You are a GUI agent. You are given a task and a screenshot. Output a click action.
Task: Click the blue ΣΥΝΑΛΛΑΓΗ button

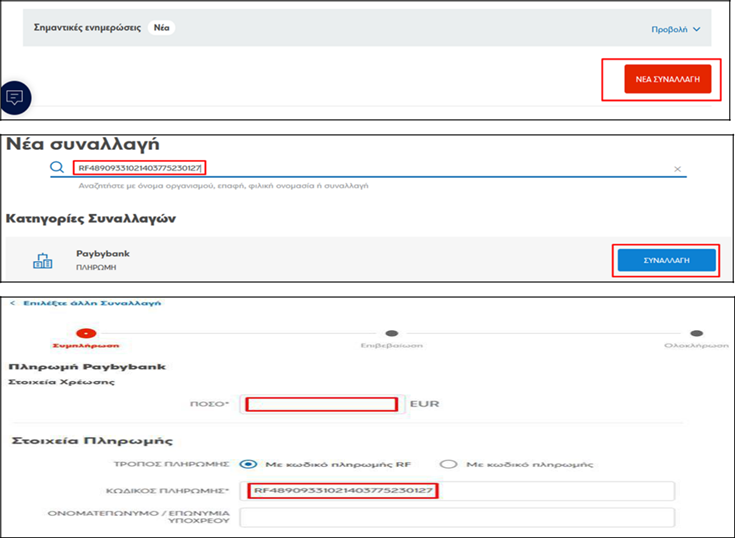667,260
